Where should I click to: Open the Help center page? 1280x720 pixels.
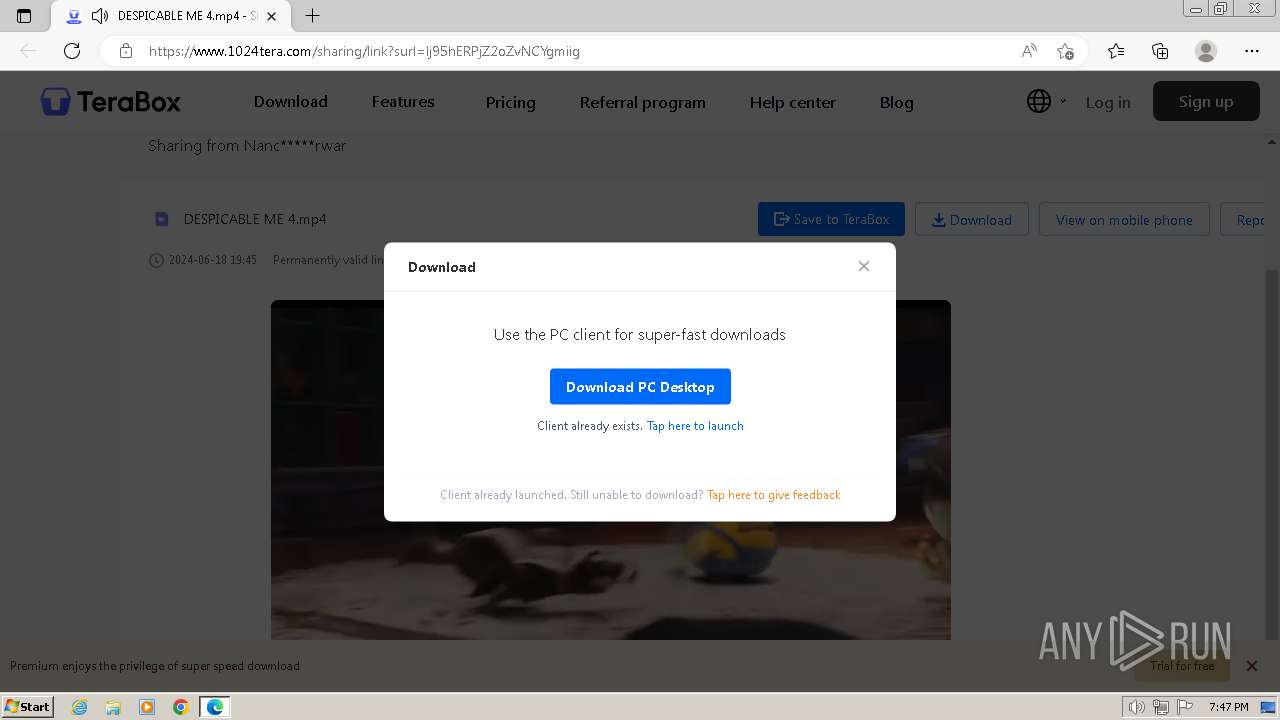[792, 102]
